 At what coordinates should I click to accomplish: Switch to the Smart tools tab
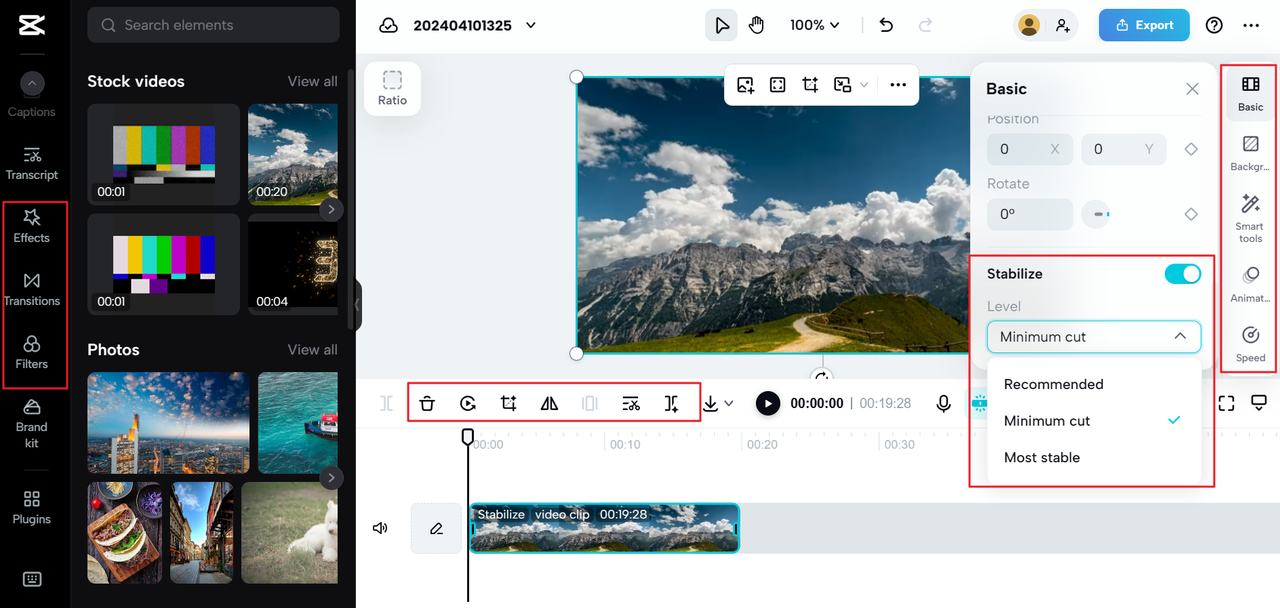[x=1250, y=218]
